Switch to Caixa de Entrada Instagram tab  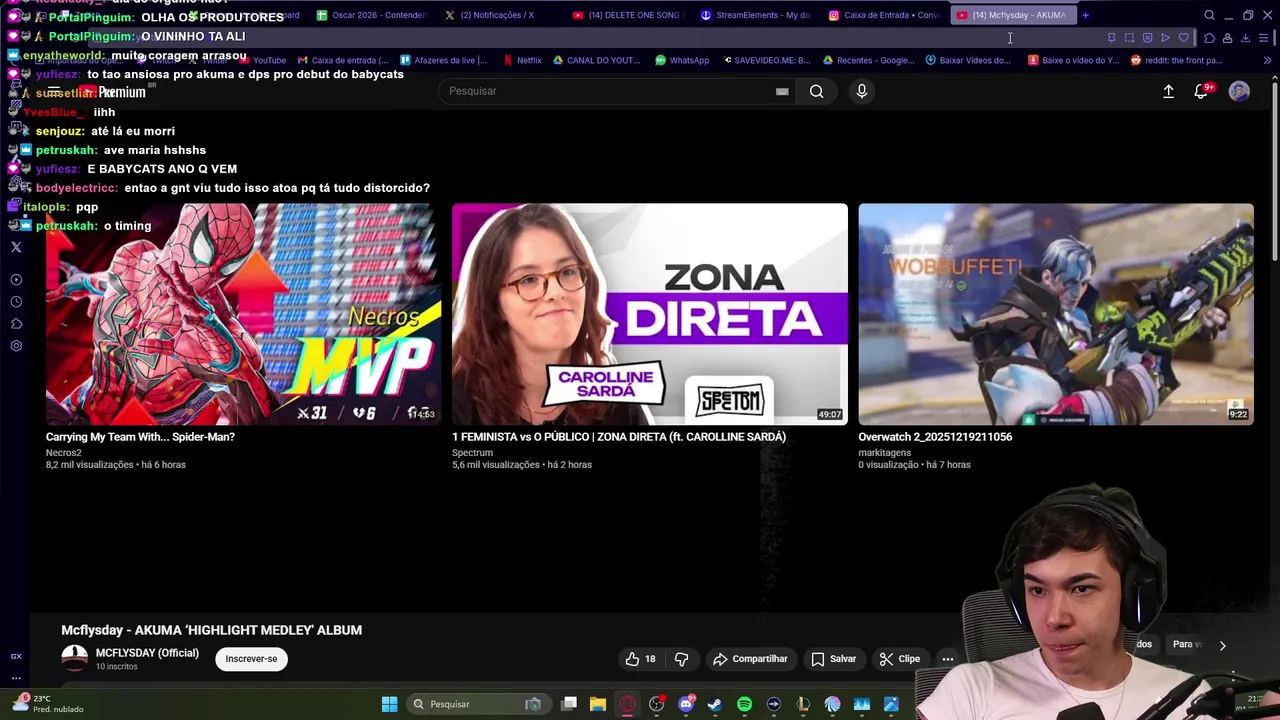click(x=884, y=15)
